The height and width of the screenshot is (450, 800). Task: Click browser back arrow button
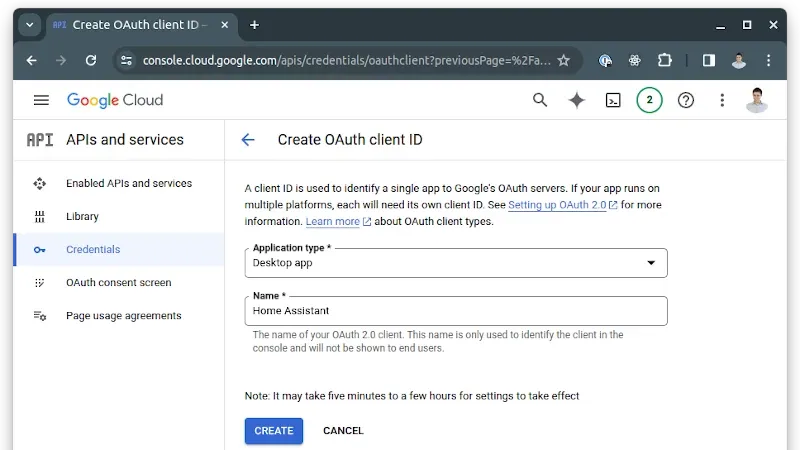32,61
